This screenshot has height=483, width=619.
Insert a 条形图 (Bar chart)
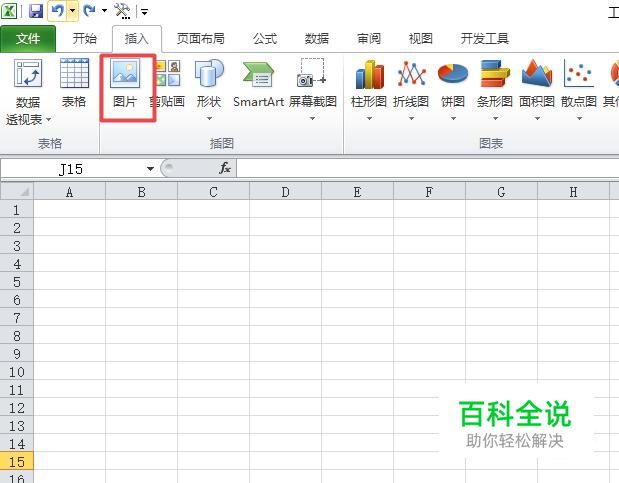click(x=495, y=89)
